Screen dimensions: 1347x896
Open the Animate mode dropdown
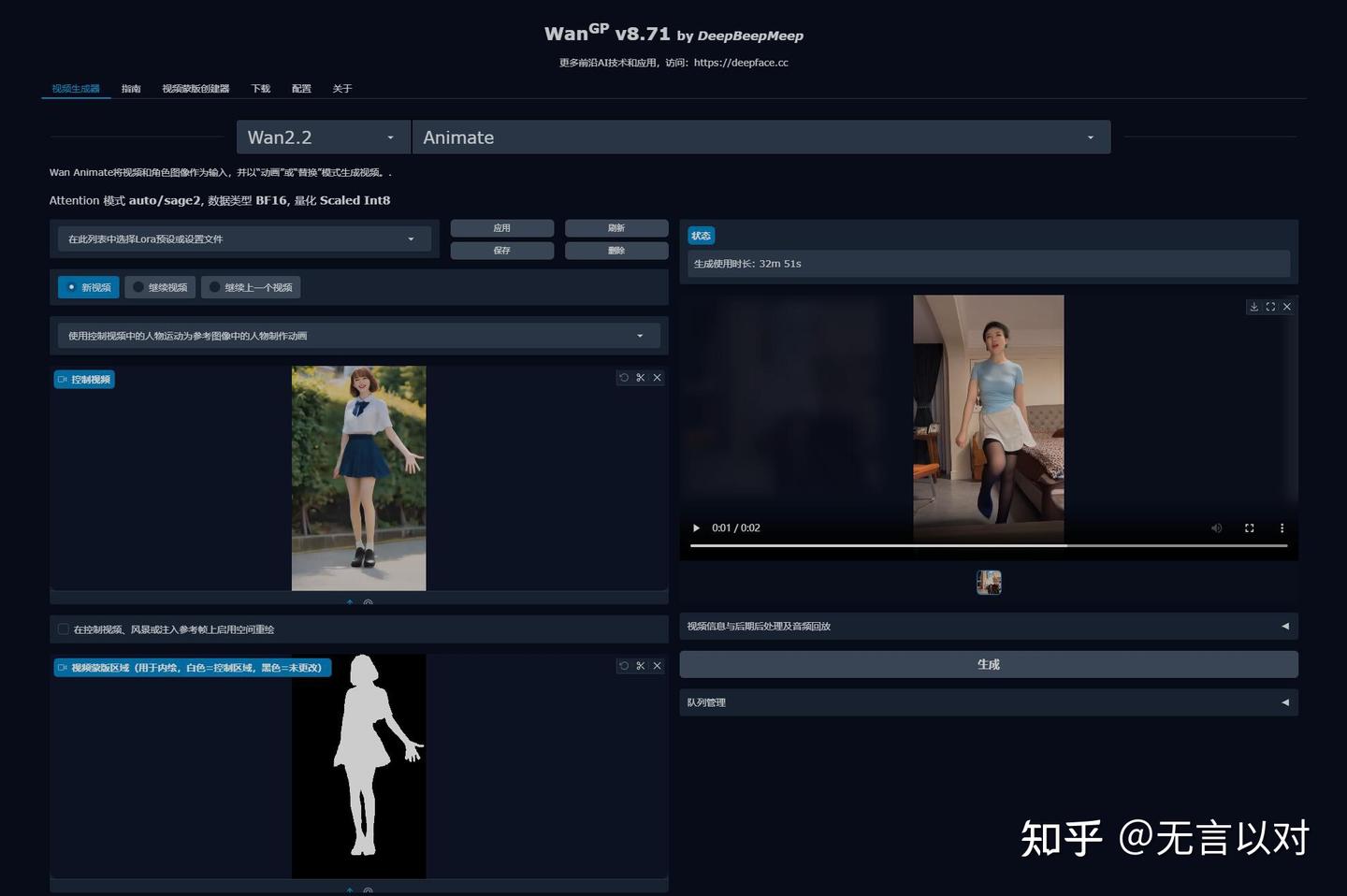(x=759, y=137)
